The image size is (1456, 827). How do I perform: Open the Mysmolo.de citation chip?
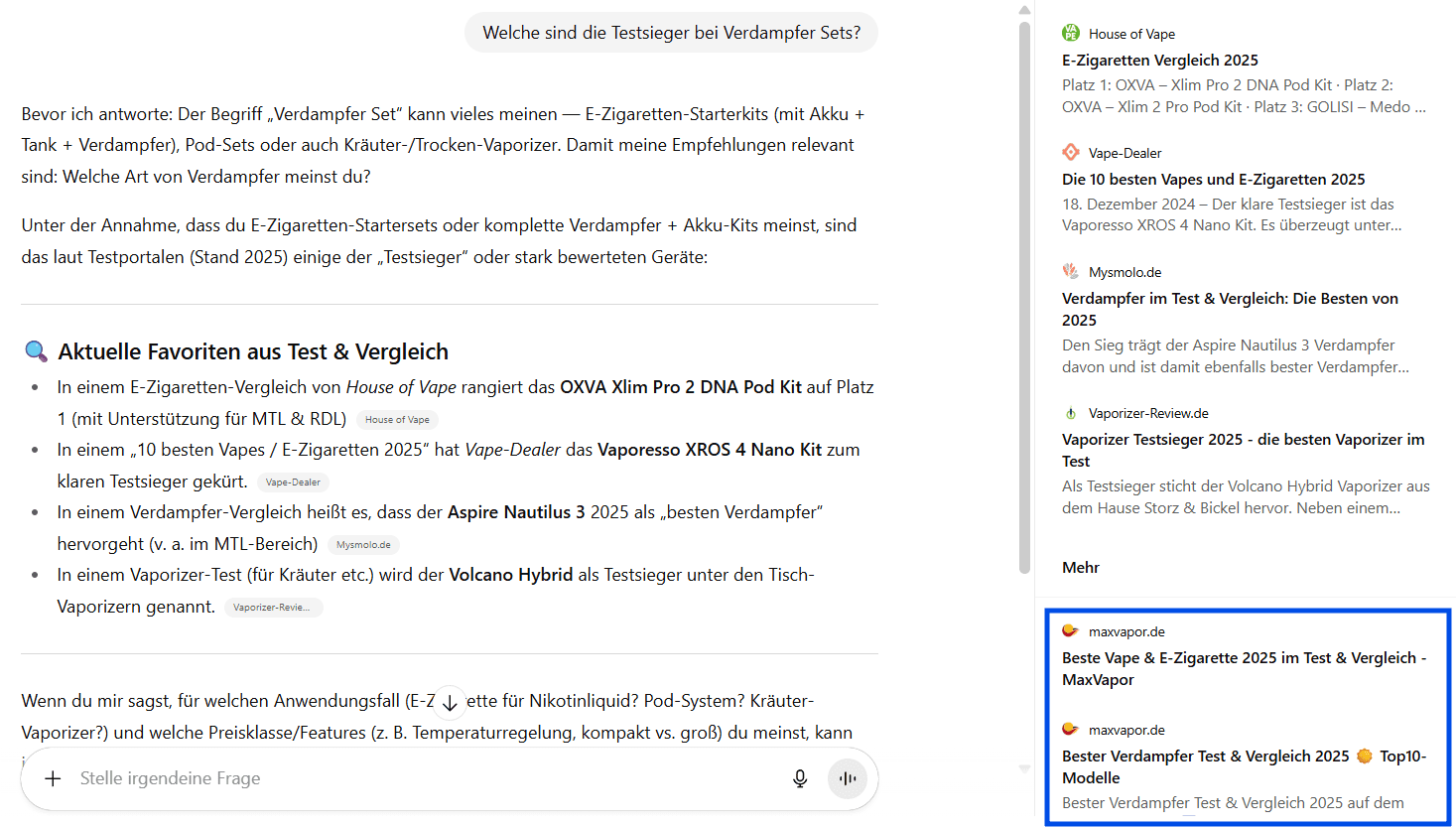(363, 545)
